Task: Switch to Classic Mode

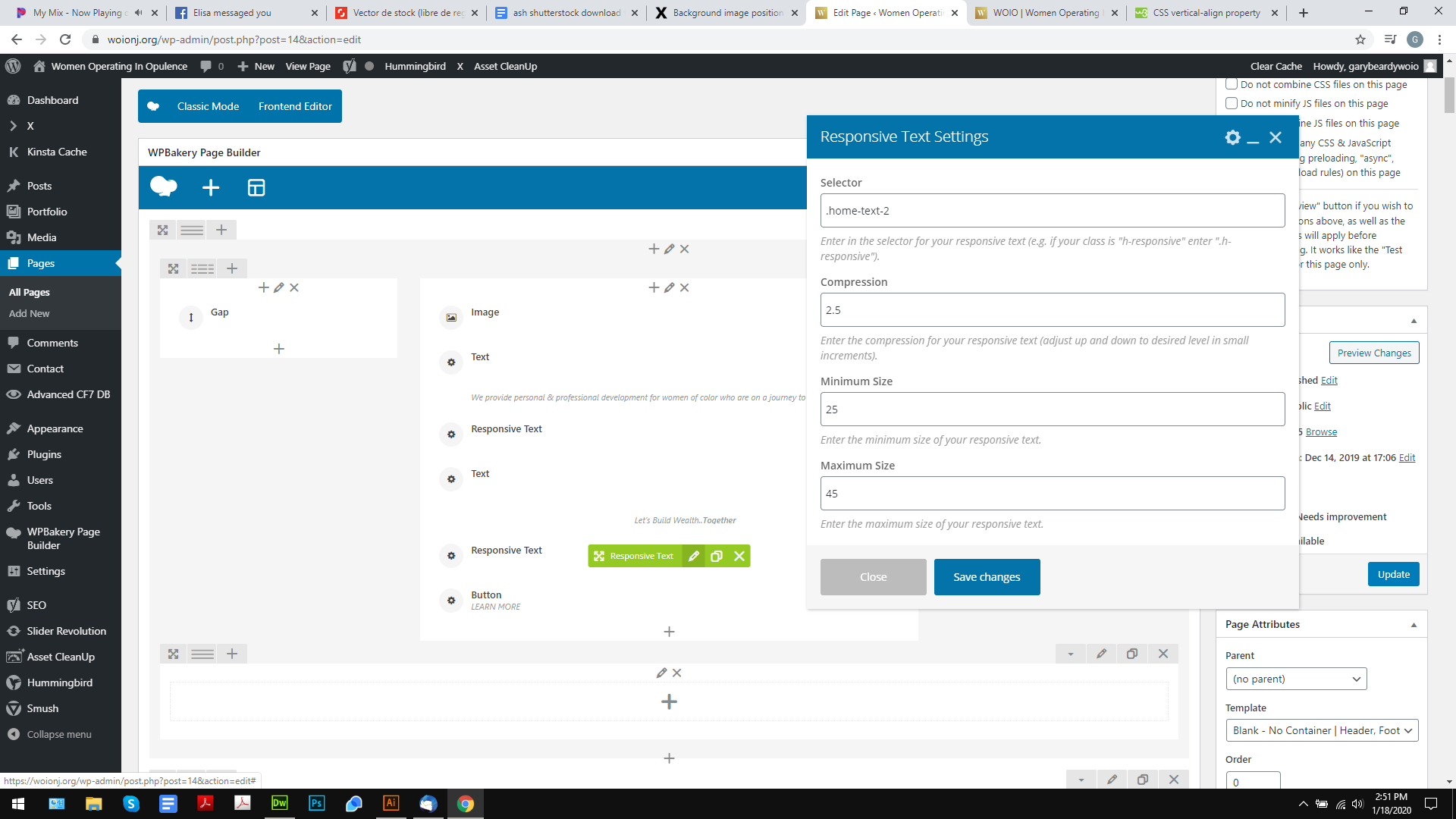Action: point(208,106)
